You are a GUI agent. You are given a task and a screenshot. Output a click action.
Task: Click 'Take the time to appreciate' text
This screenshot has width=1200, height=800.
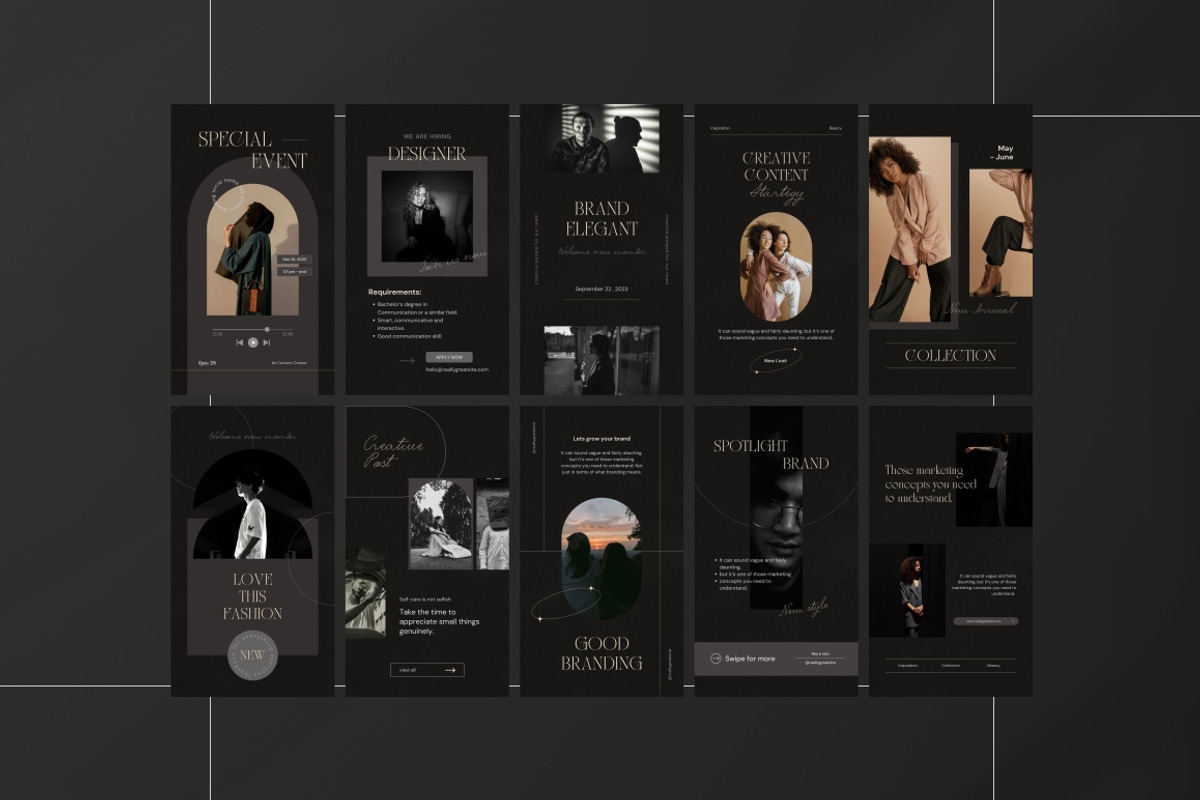(439, 621)
